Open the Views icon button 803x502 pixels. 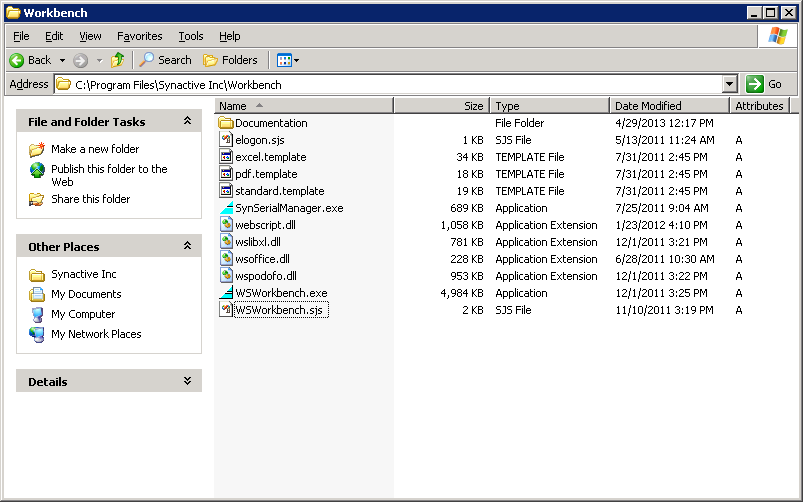(x=284, y=60)
